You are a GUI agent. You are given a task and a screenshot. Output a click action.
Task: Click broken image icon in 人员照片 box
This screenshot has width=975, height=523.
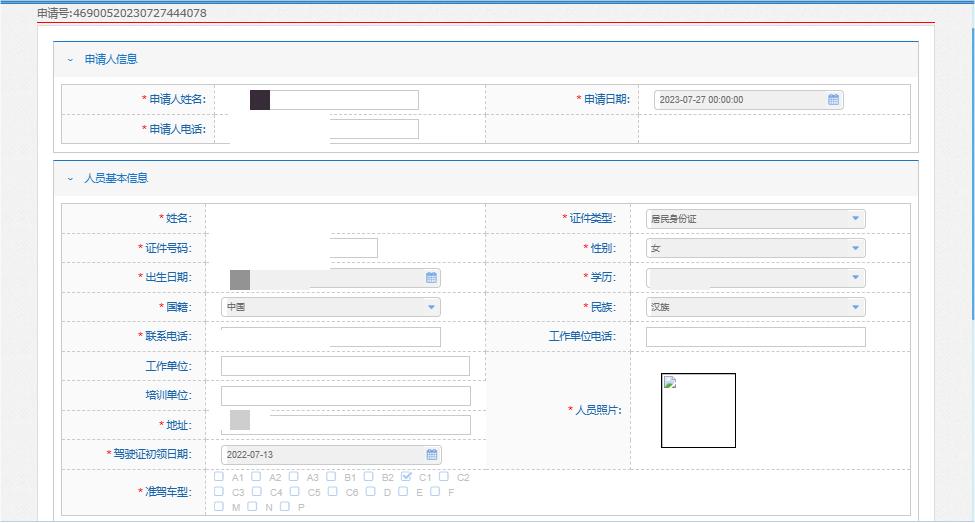(x=671, y=382)
